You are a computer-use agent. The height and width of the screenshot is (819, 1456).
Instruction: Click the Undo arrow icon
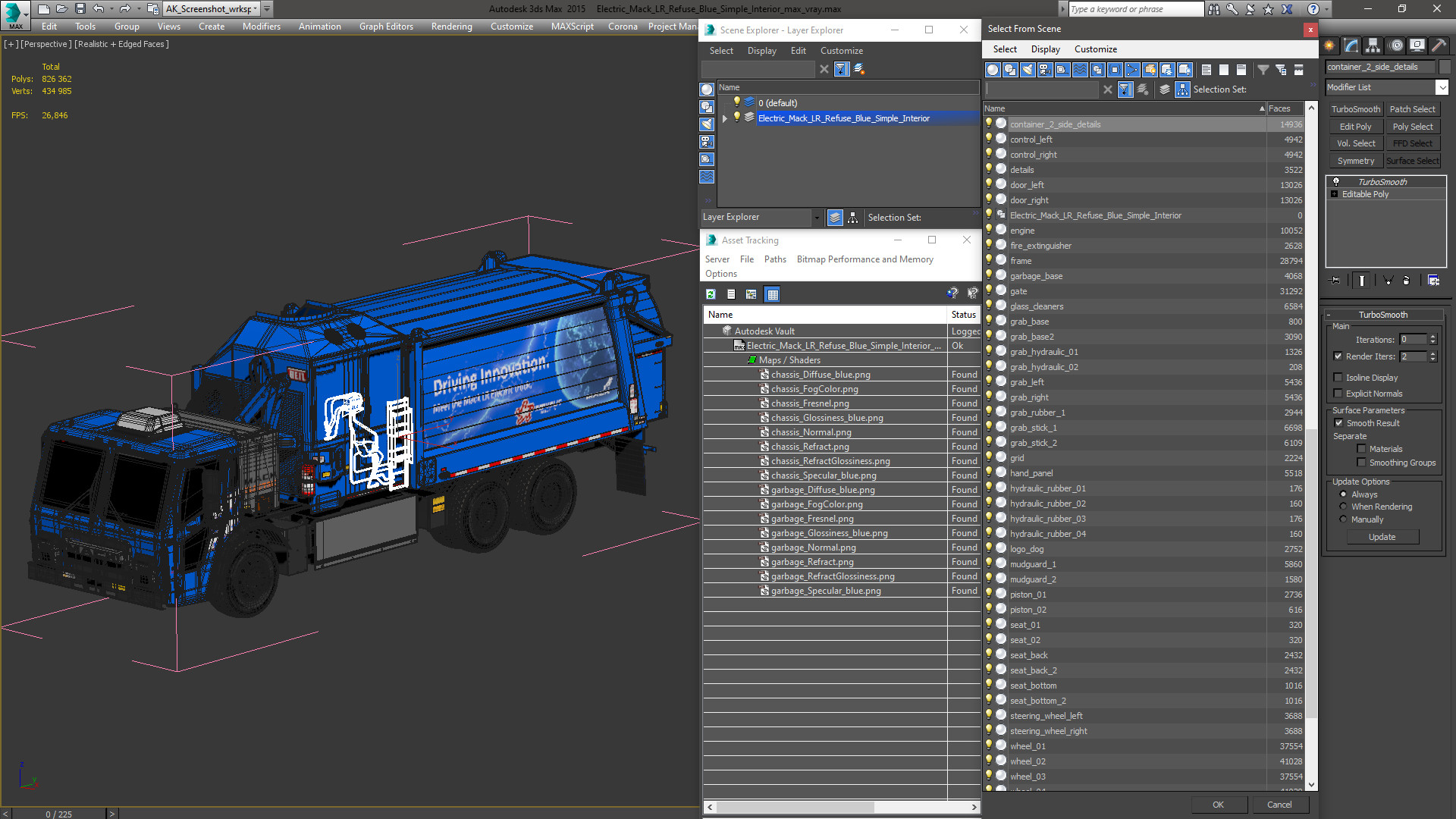click(x=98, y=9)
